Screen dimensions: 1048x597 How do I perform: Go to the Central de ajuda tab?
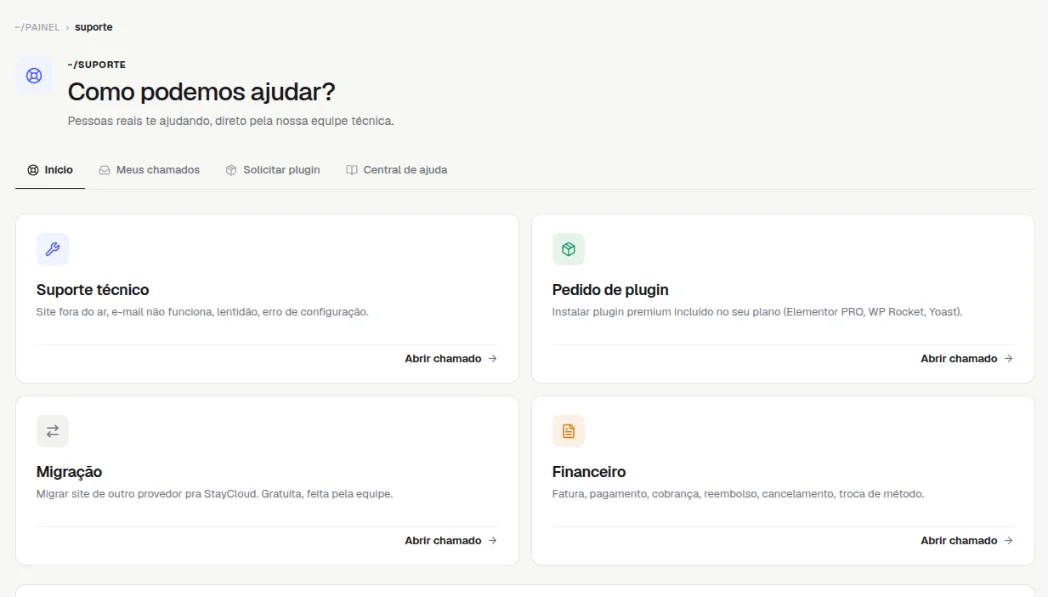click(x=396, y=170)
